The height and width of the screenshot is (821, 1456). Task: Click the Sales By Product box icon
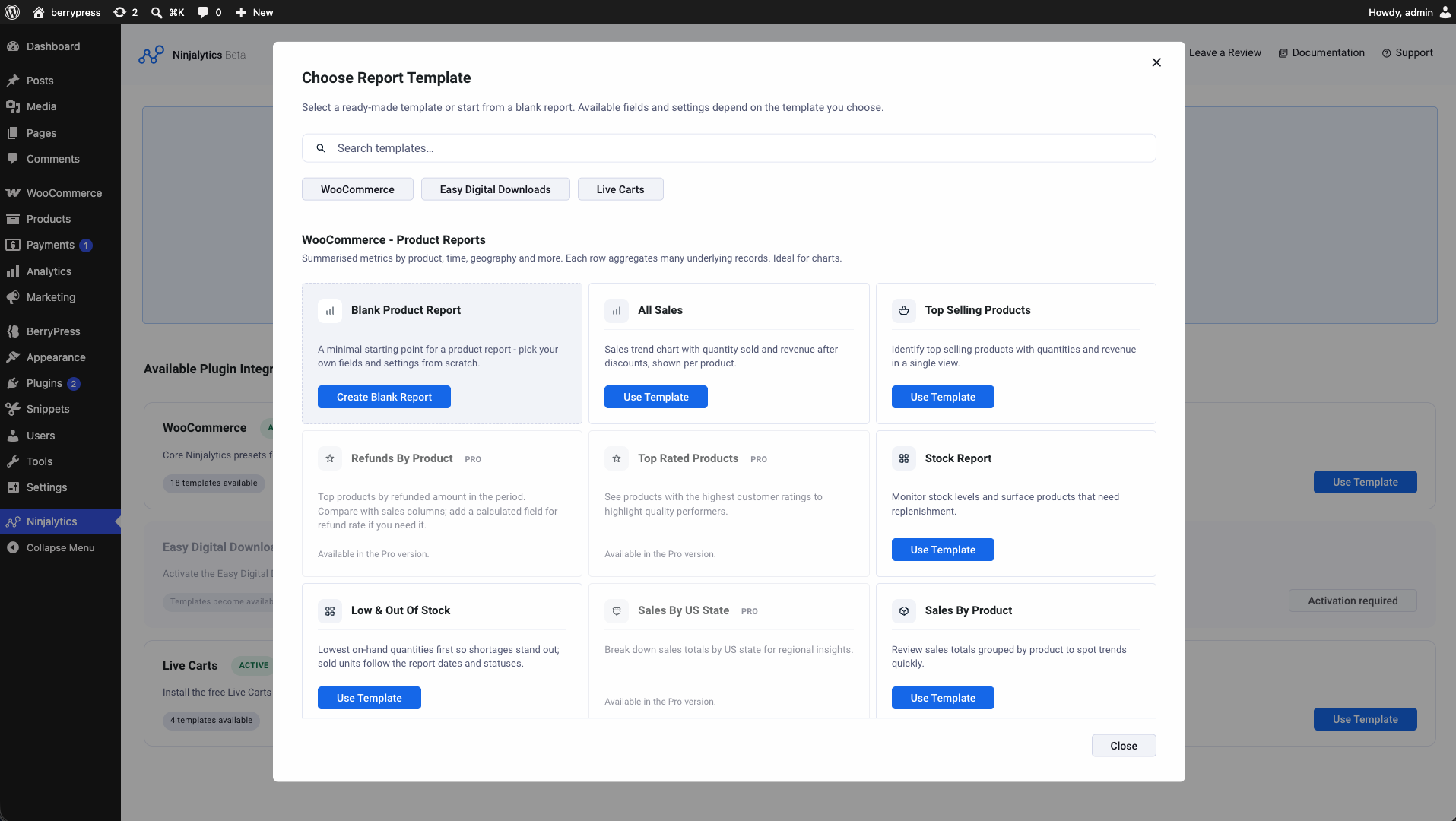(x=904, y=610)
